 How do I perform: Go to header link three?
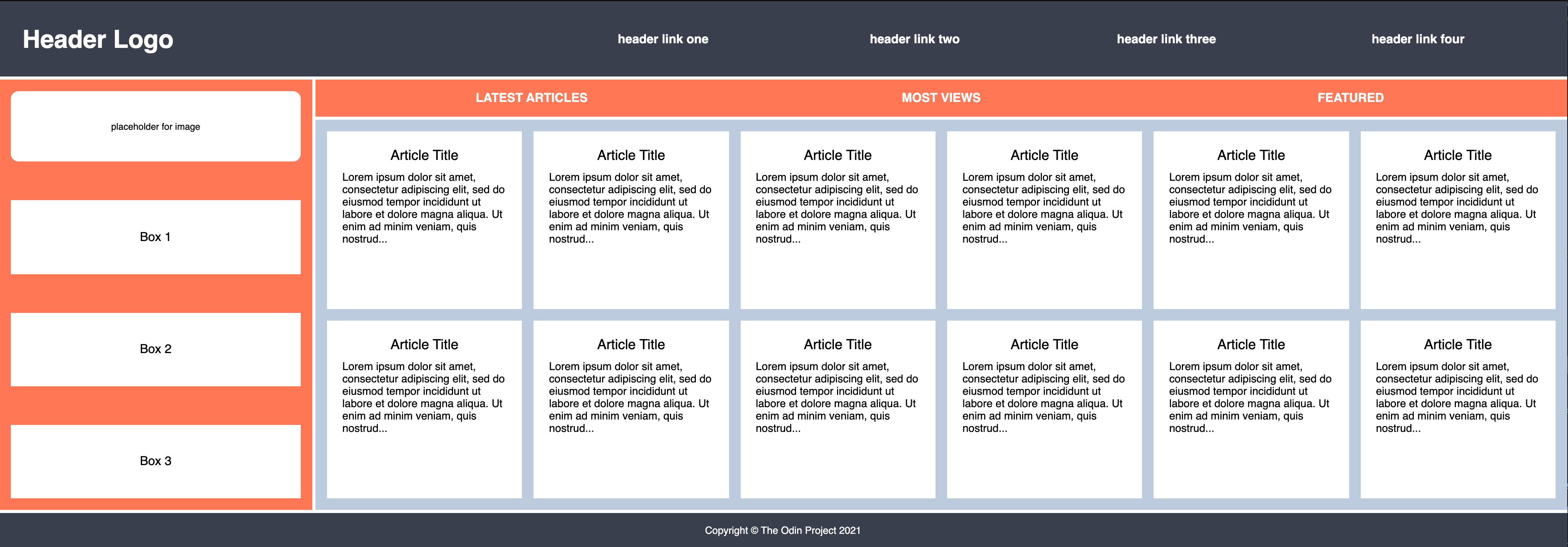pos(1166,39)
